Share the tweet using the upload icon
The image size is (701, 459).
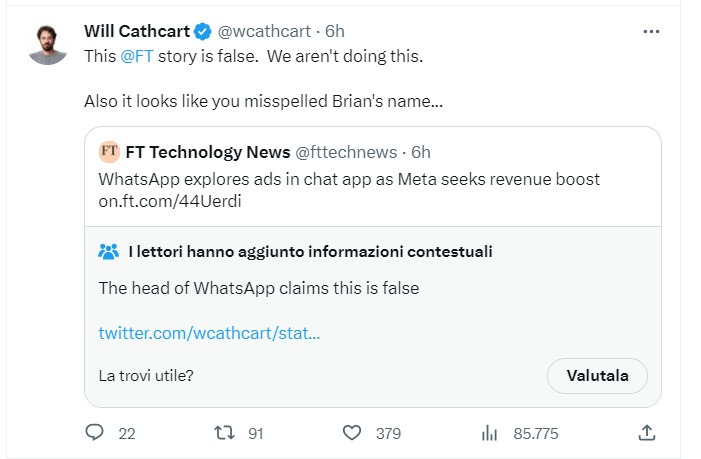(x=647, y=433)
